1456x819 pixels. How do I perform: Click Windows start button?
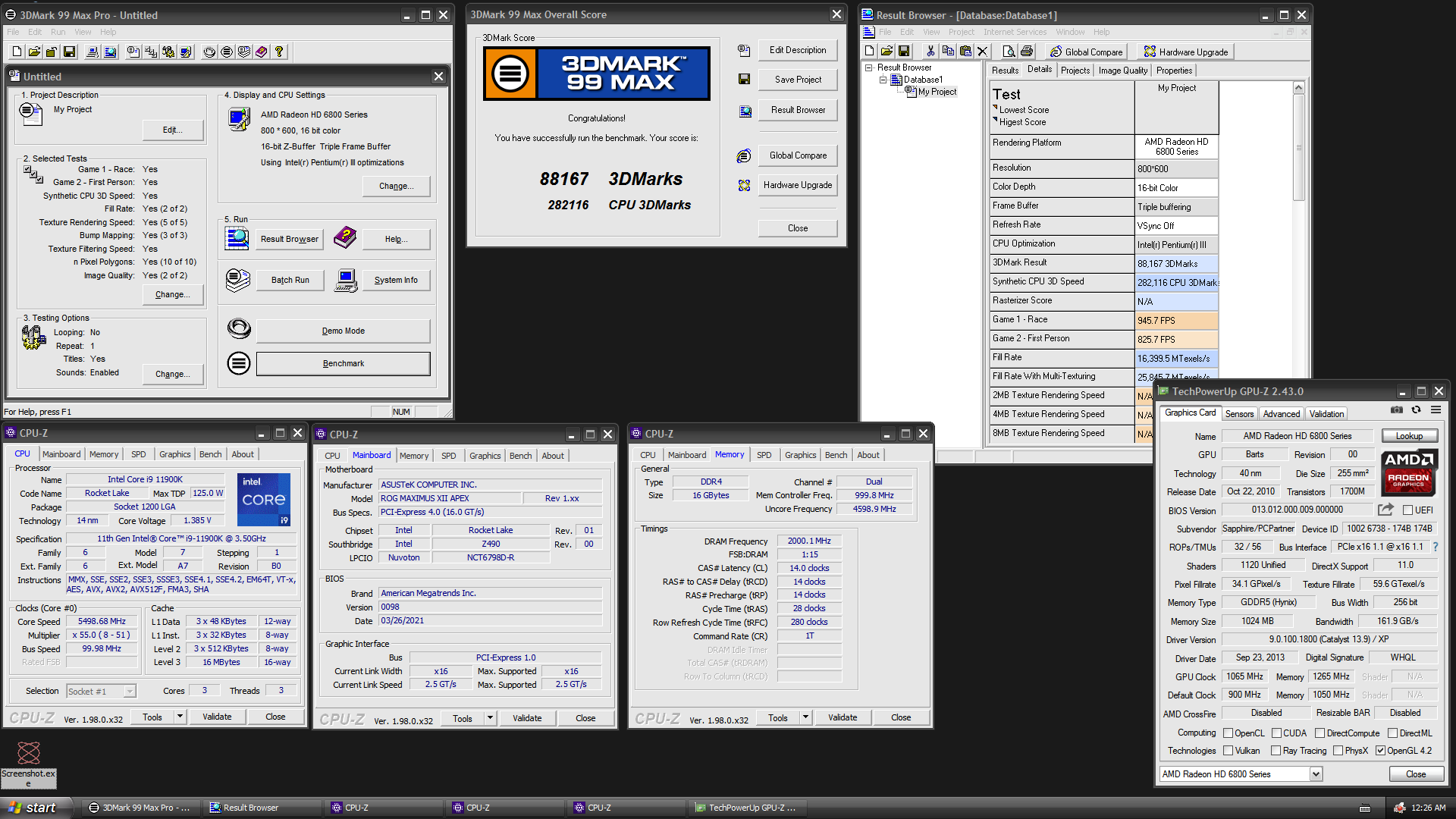(36, 808)
